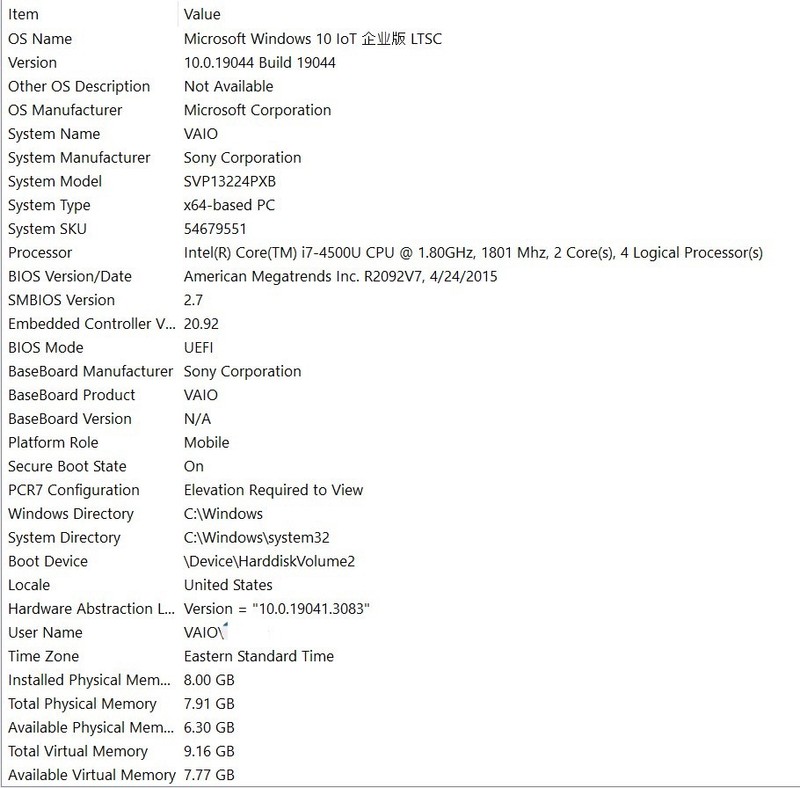Click installed memory '8.00 GB' value
Image resolution: width=800 pixels, height=788 pixels.
209,680
